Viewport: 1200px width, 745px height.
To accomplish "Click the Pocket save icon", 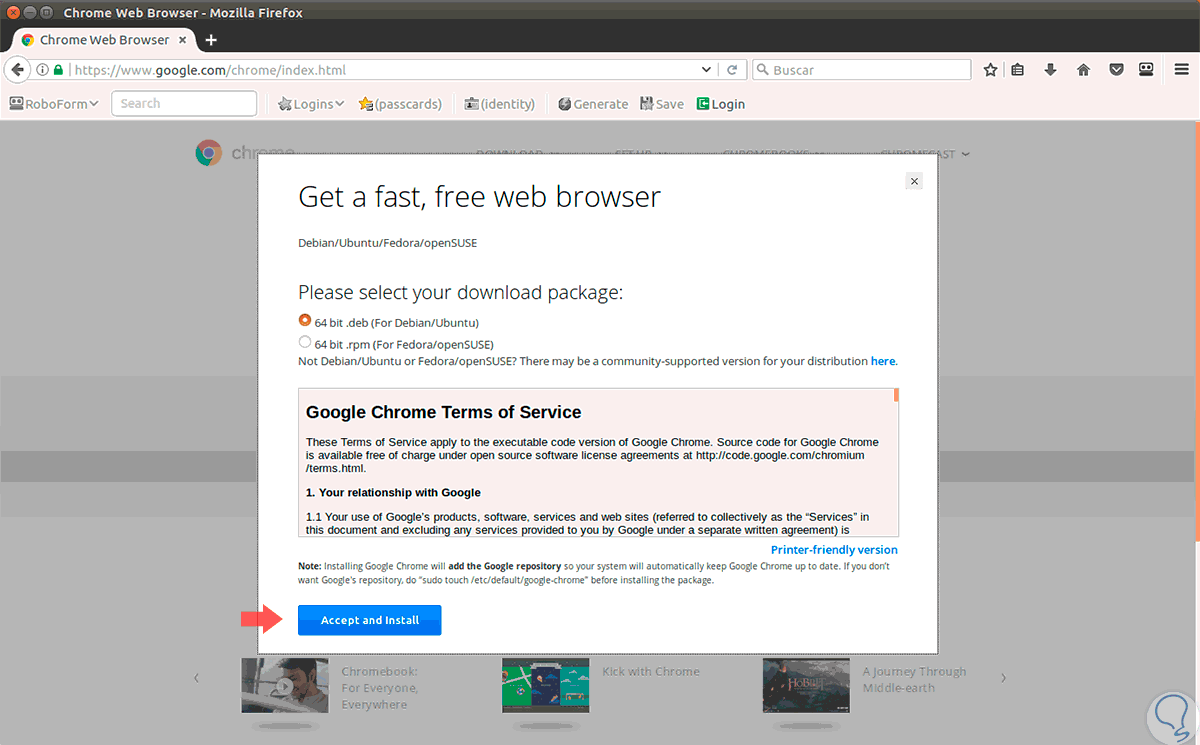I will [1116, 70].
